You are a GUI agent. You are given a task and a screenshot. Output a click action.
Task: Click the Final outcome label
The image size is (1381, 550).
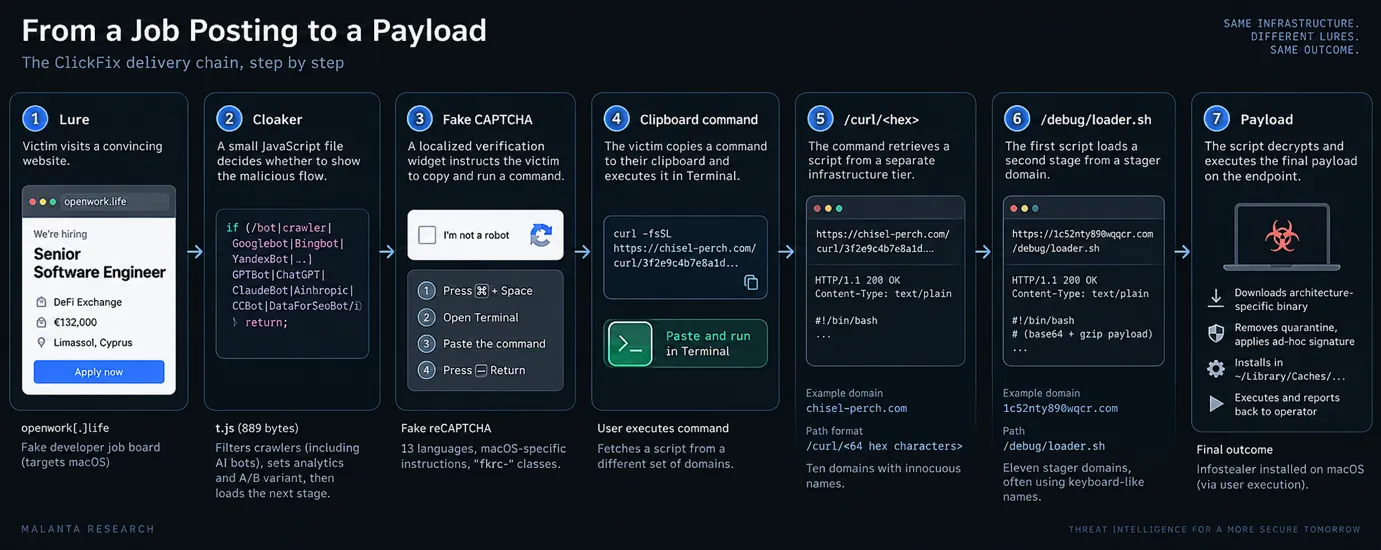click(1235, 450)
